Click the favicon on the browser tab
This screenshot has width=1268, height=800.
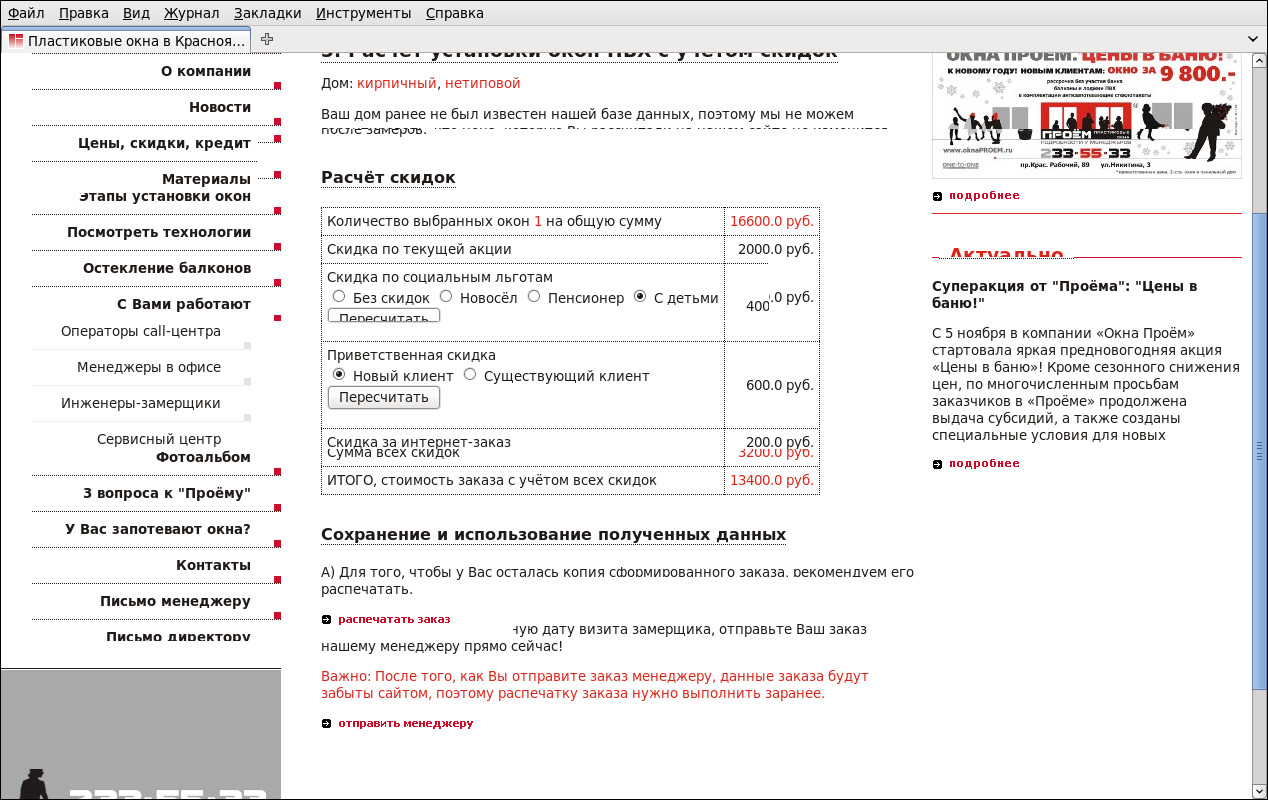point(16,41)
